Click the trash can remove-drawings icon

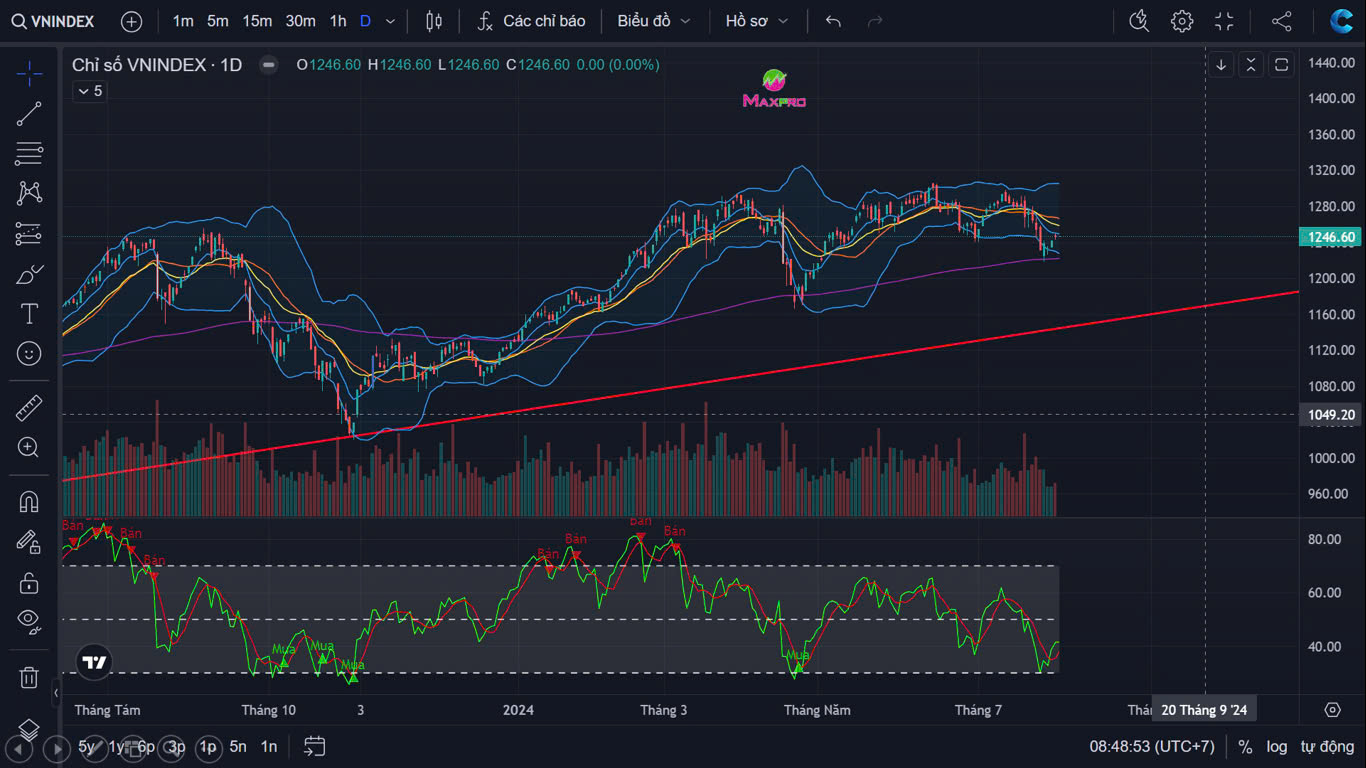[x=29, y=677]
